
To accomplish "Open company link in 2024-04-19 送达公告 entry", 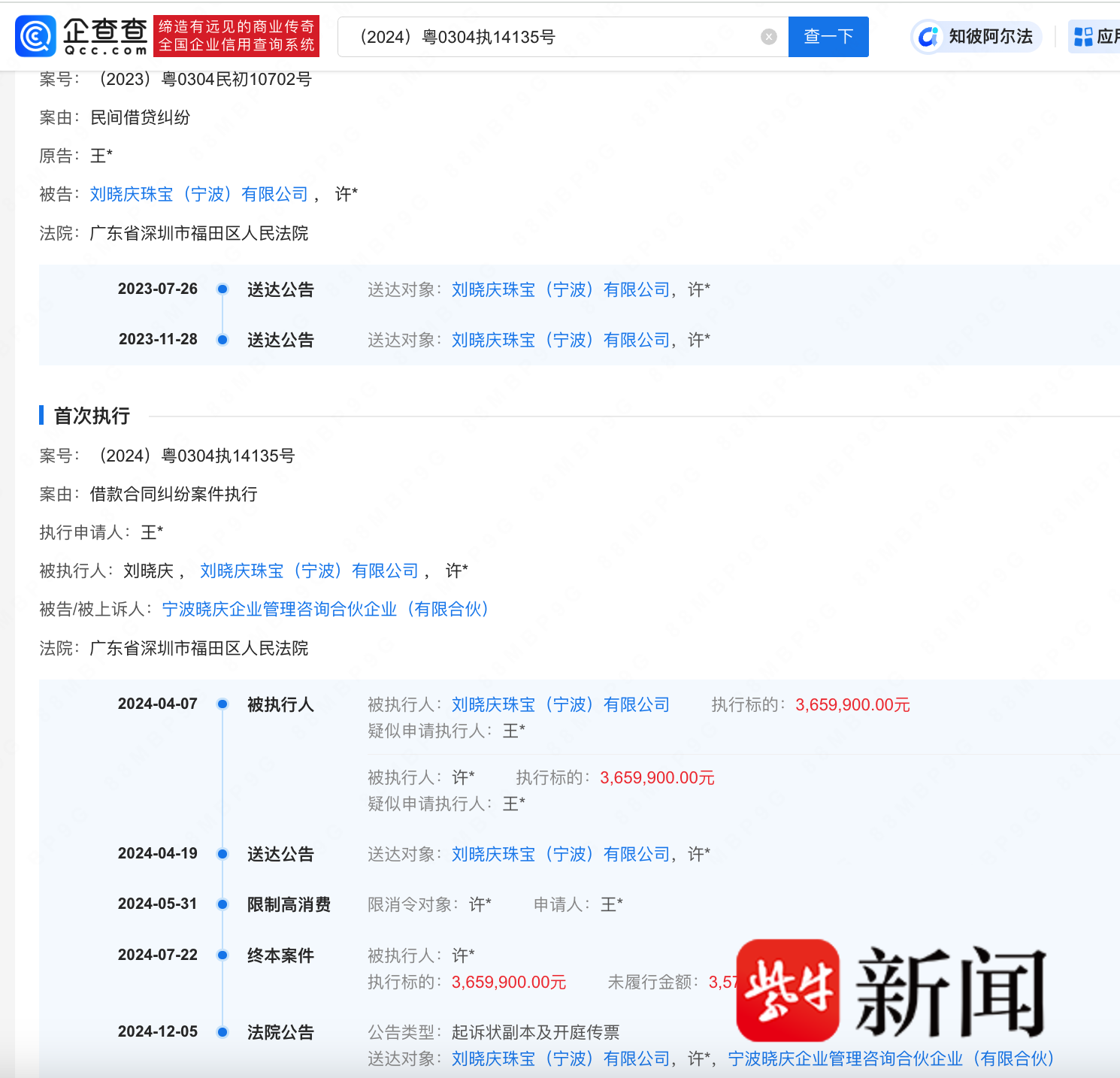I will 561,855.
